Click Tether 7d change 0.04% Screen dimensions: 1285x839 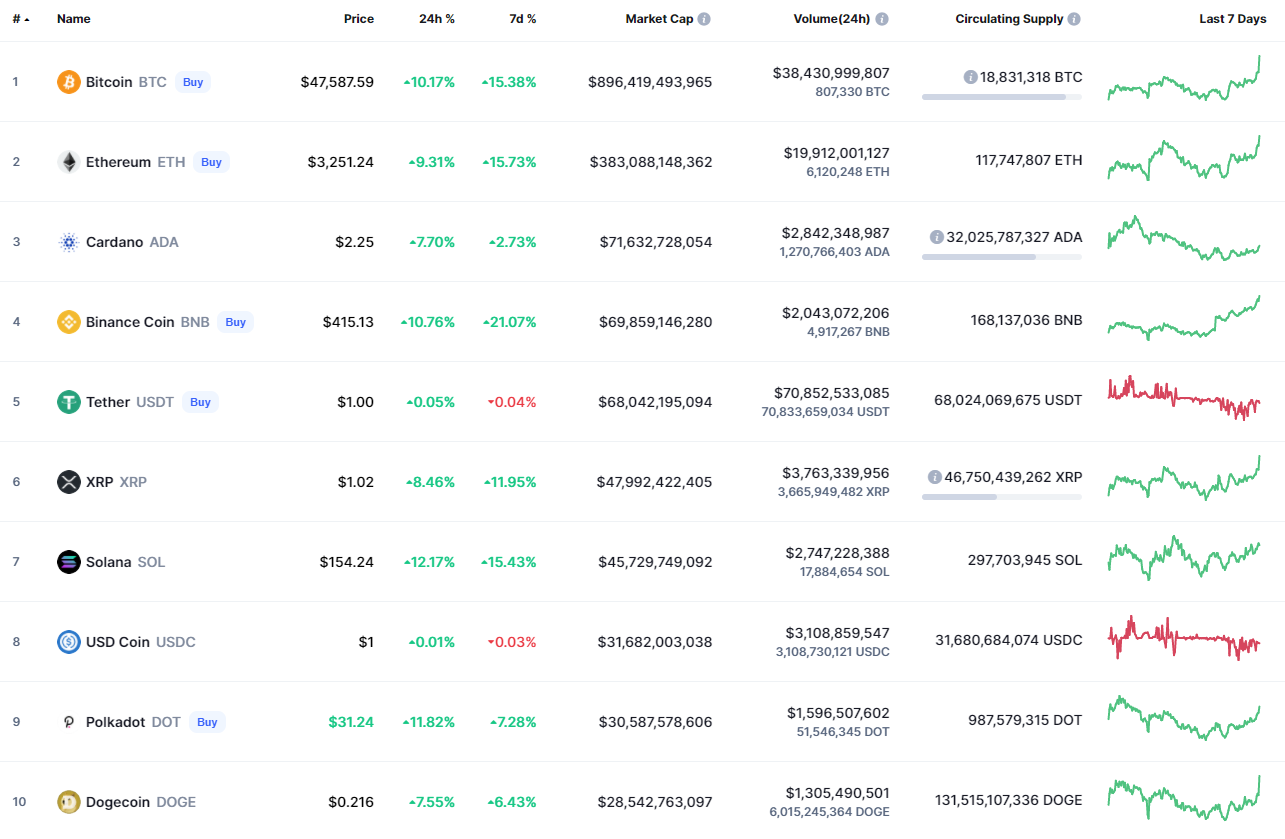[511, 402]
